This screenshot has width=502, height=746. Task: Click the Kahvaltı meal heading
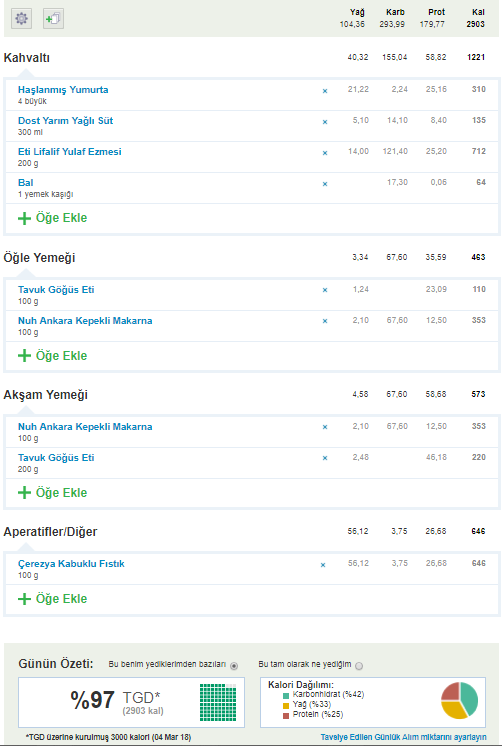click(27, 58)
